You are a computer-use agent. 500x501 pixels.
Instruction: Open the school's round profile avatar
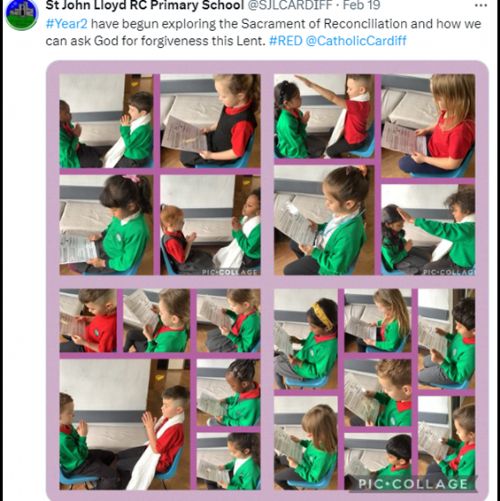pos(22,14)
